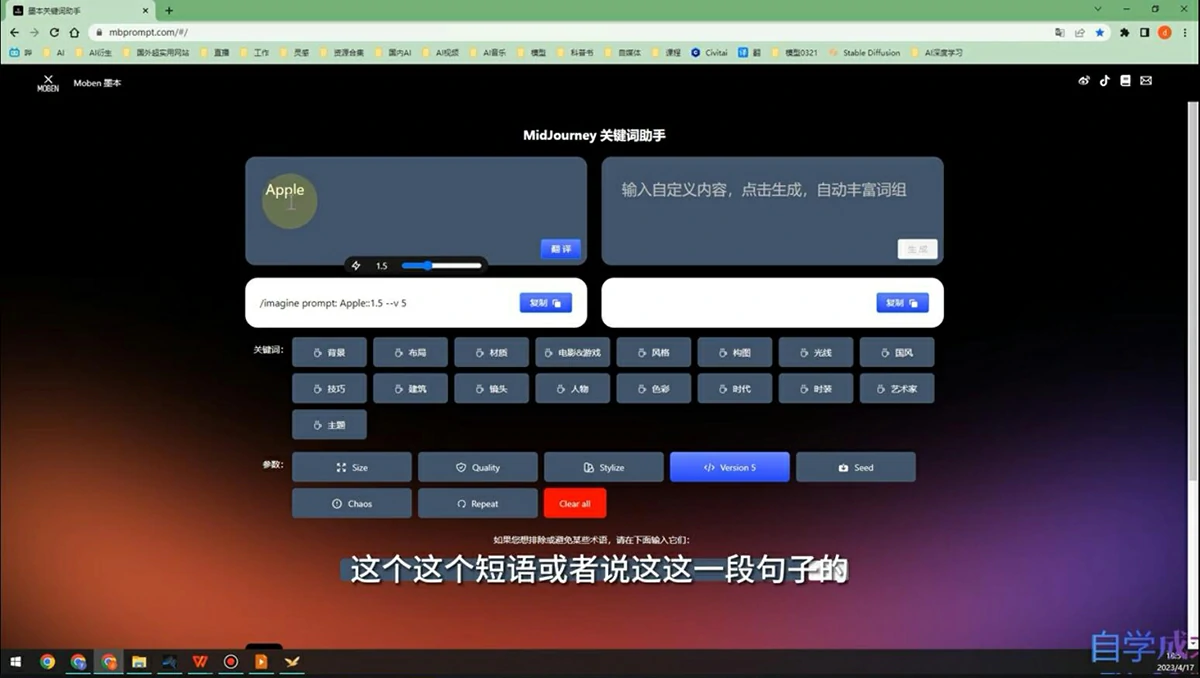Image resolution: width=1200 pixels, height=678 pixels.
Task: Open the Chrome tab search chevron
Action: (1098, 10)
